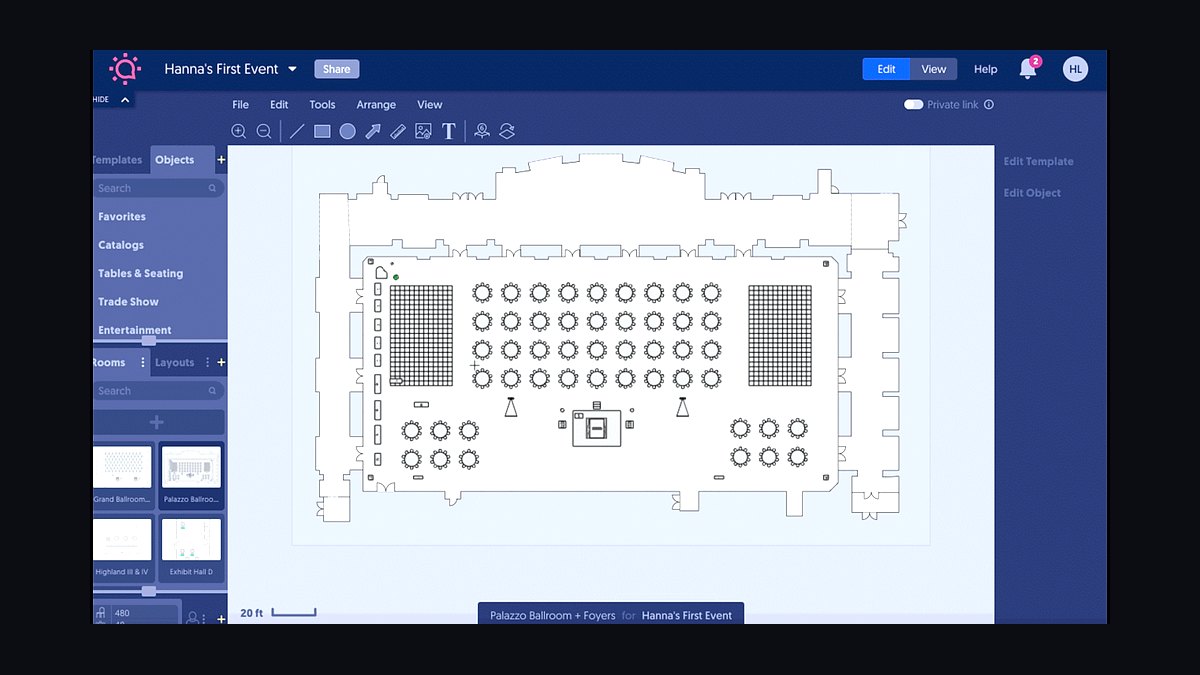Select the Text tool

[x=449, y=131]
